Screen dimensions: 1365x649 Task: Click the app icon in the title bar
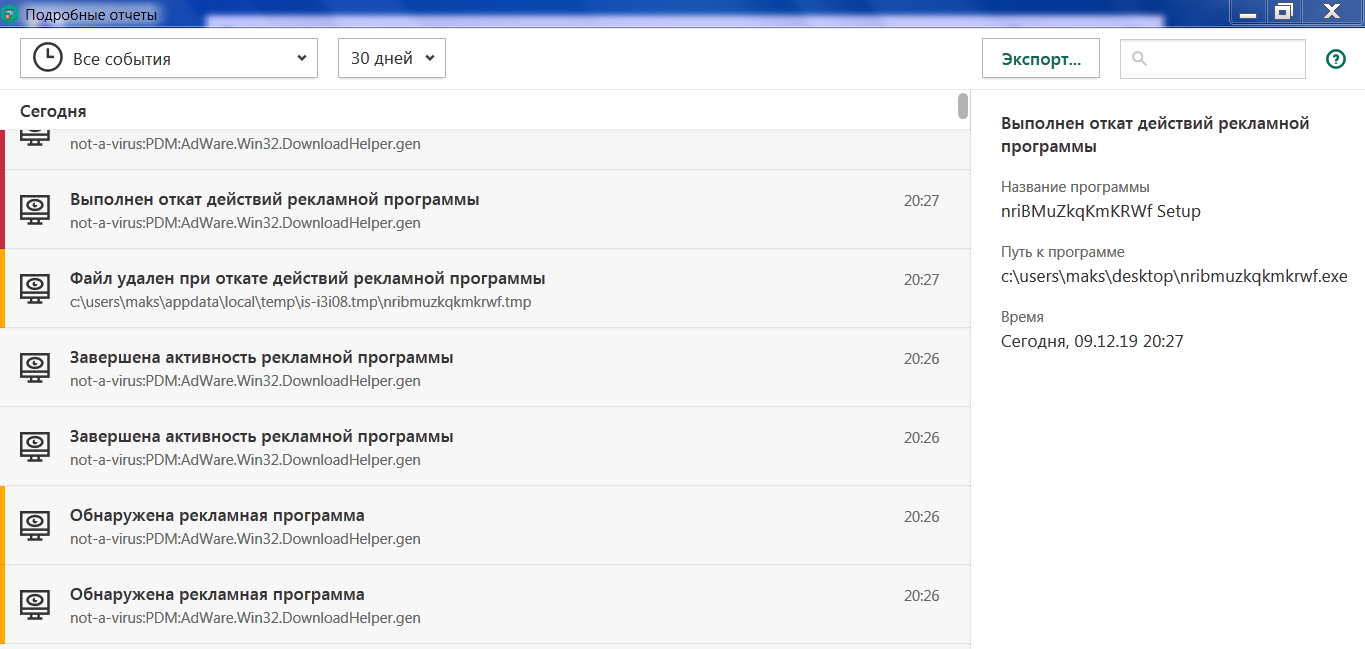point(11,15)
